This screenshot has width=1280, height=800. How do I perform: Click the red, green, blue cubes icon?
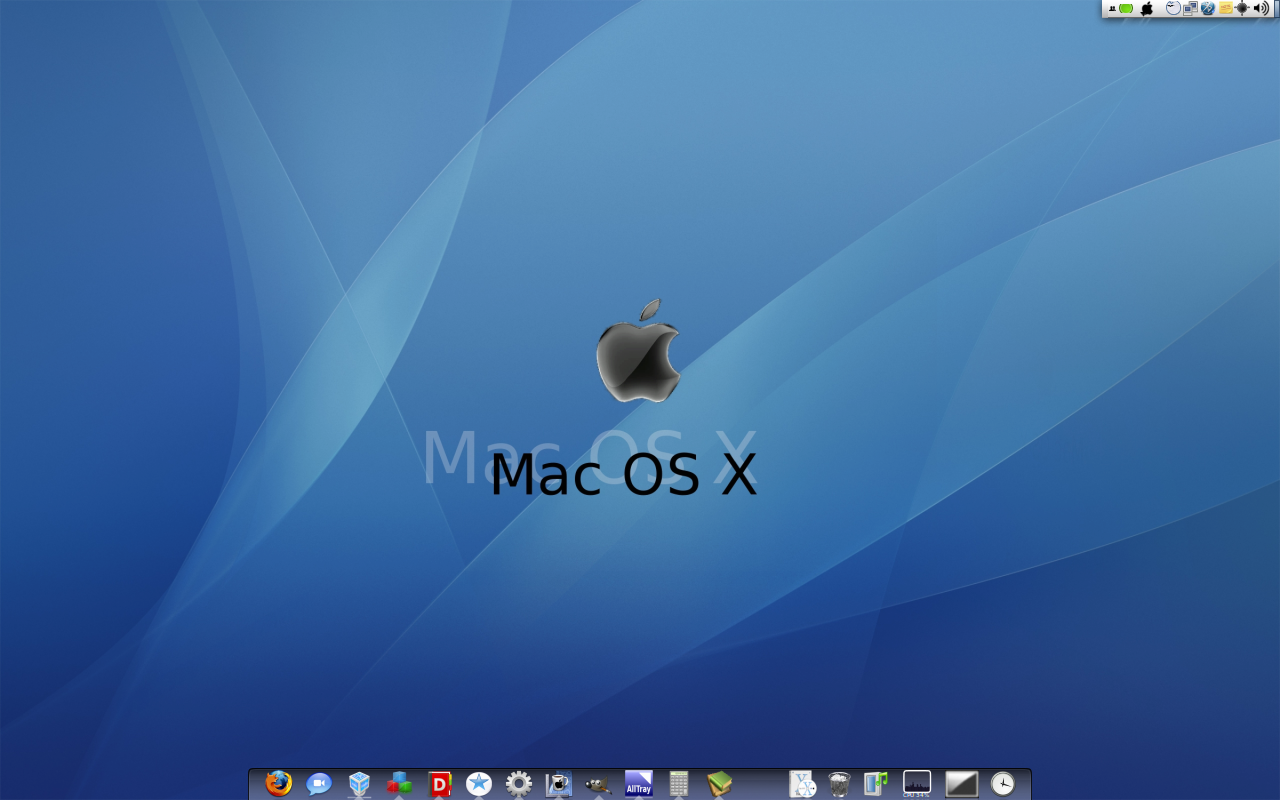(x=399, y=784)
